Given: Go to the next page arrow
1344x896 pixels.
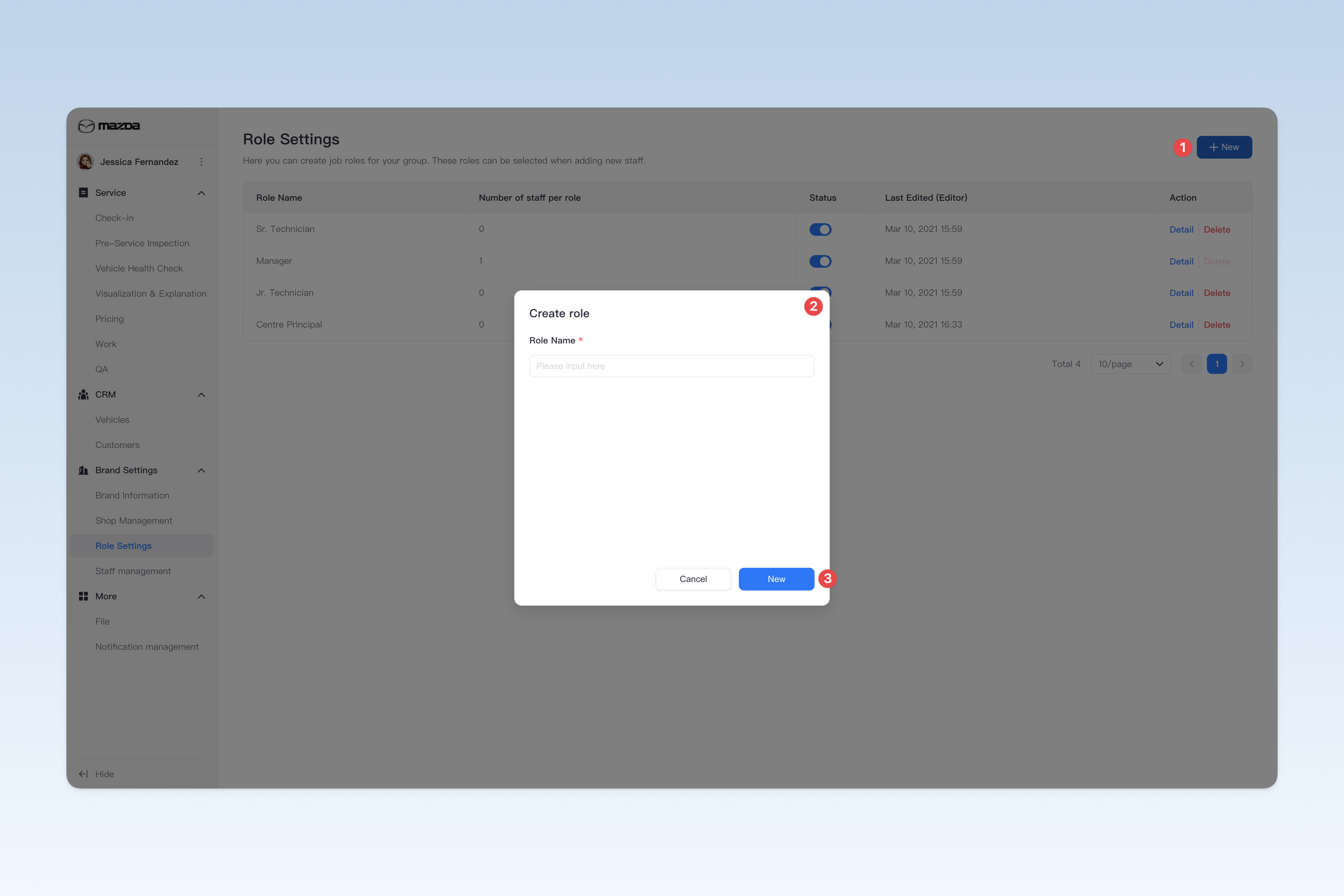Looking at the screenshot, I should (x=1242, y=364).
